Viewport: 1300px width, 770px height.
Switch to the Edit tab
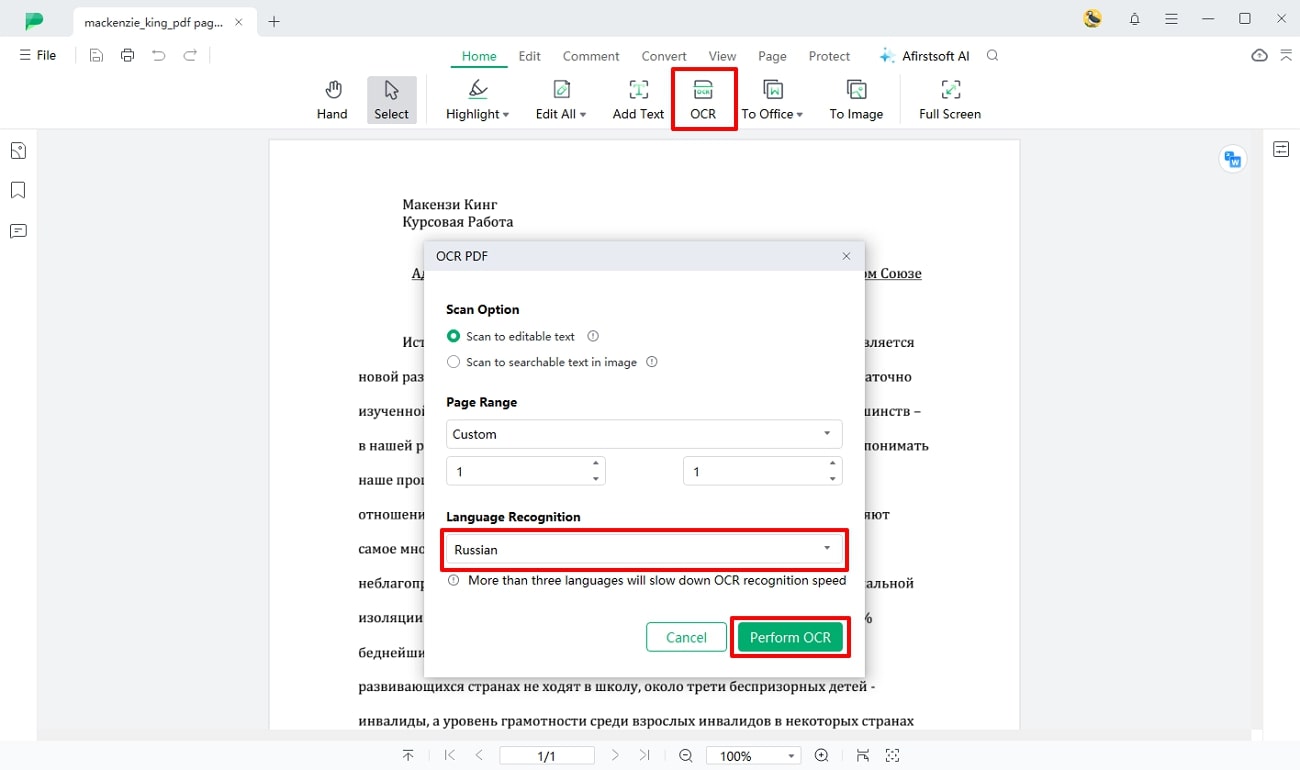[530, 56]
